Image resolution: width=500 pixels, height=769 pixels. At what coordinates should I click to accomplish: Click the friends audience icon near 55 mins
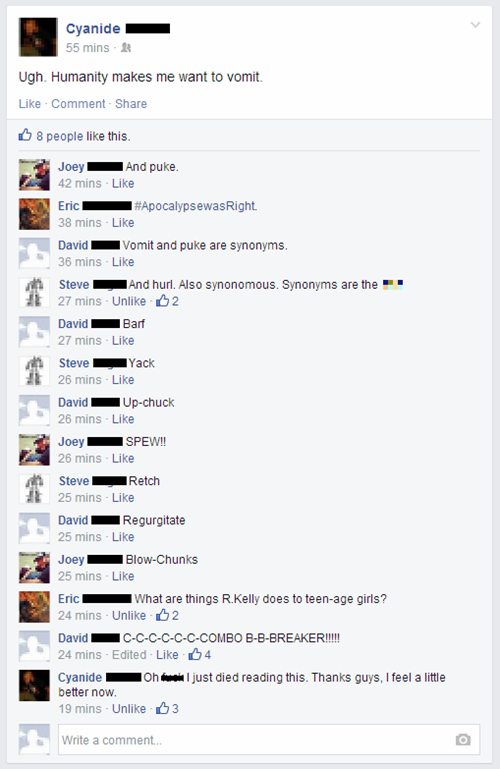(126, 48)
